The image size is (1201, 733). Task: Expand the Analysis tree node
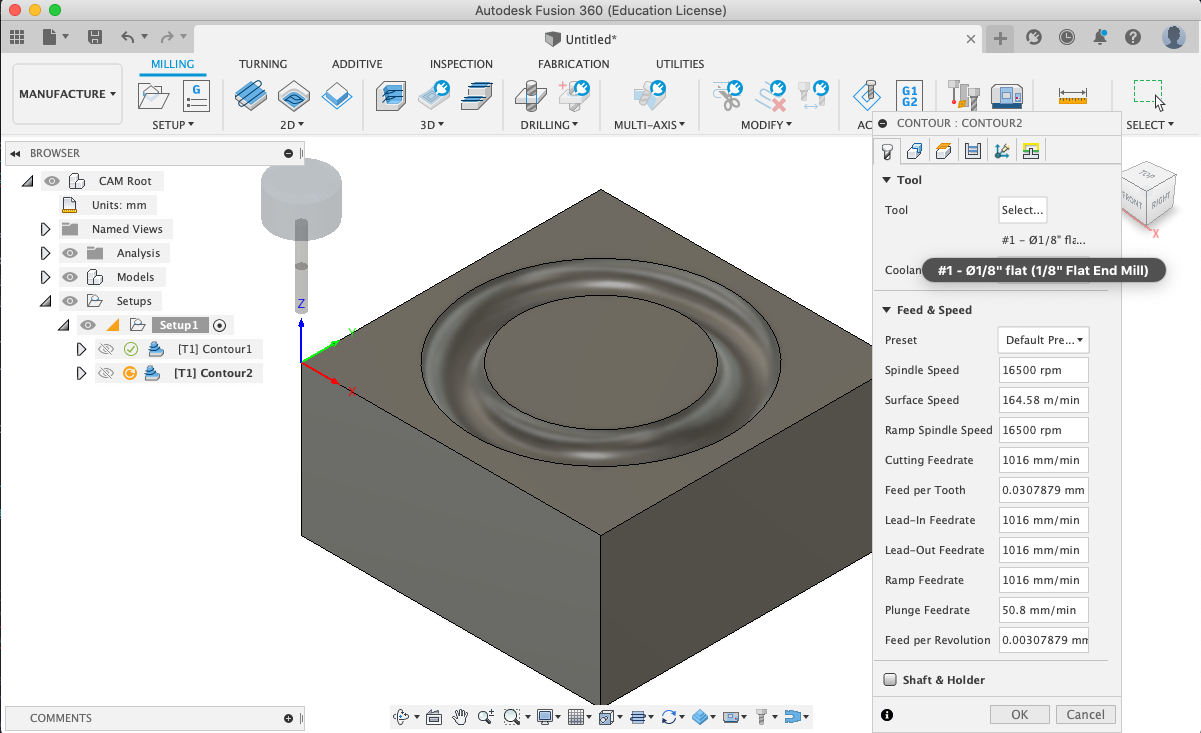pyautogui.click(x=45, y=253)
